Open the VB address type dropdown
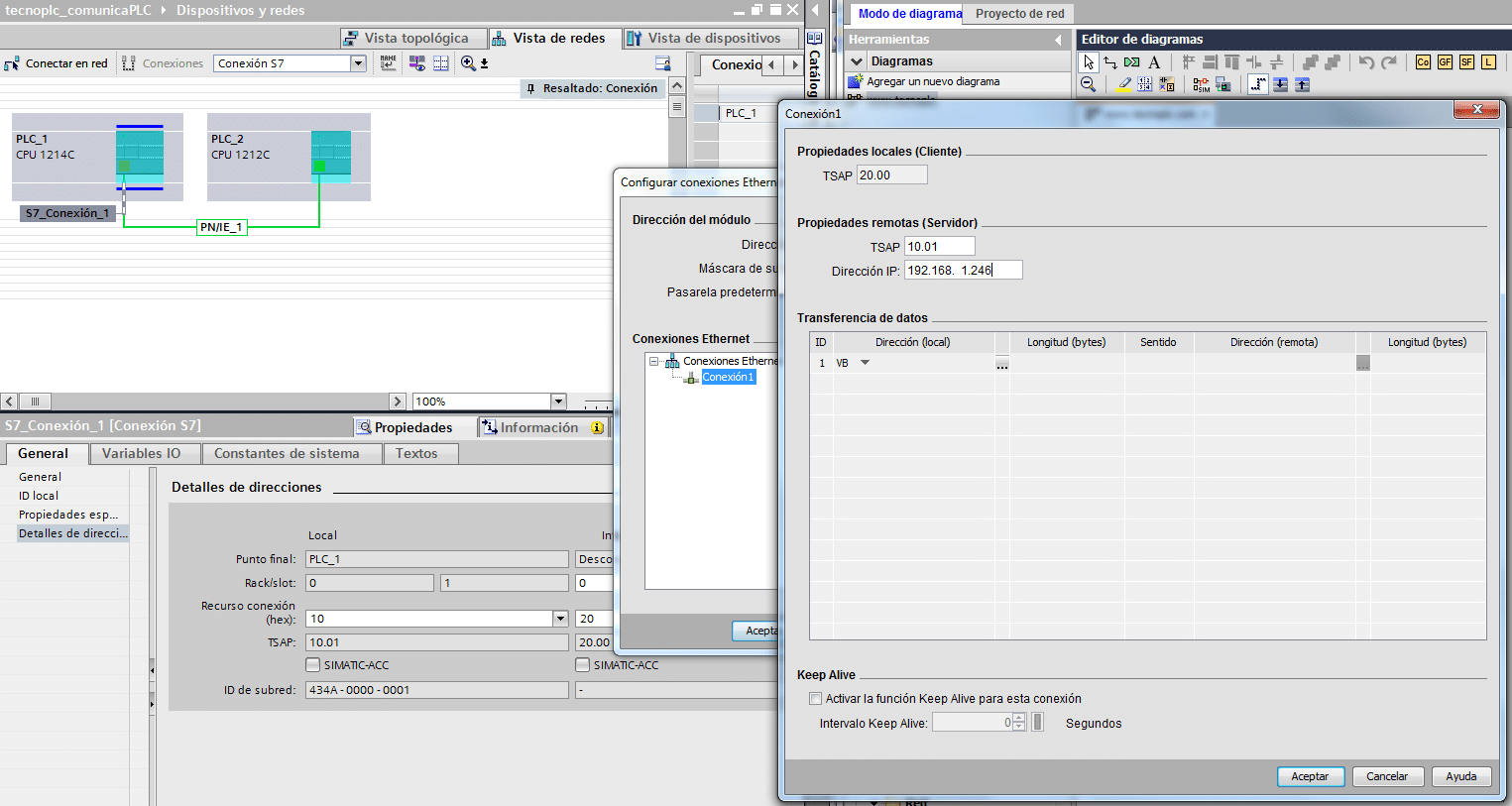Viewport: 1512px width, 806px height. [x=865, y=363]
